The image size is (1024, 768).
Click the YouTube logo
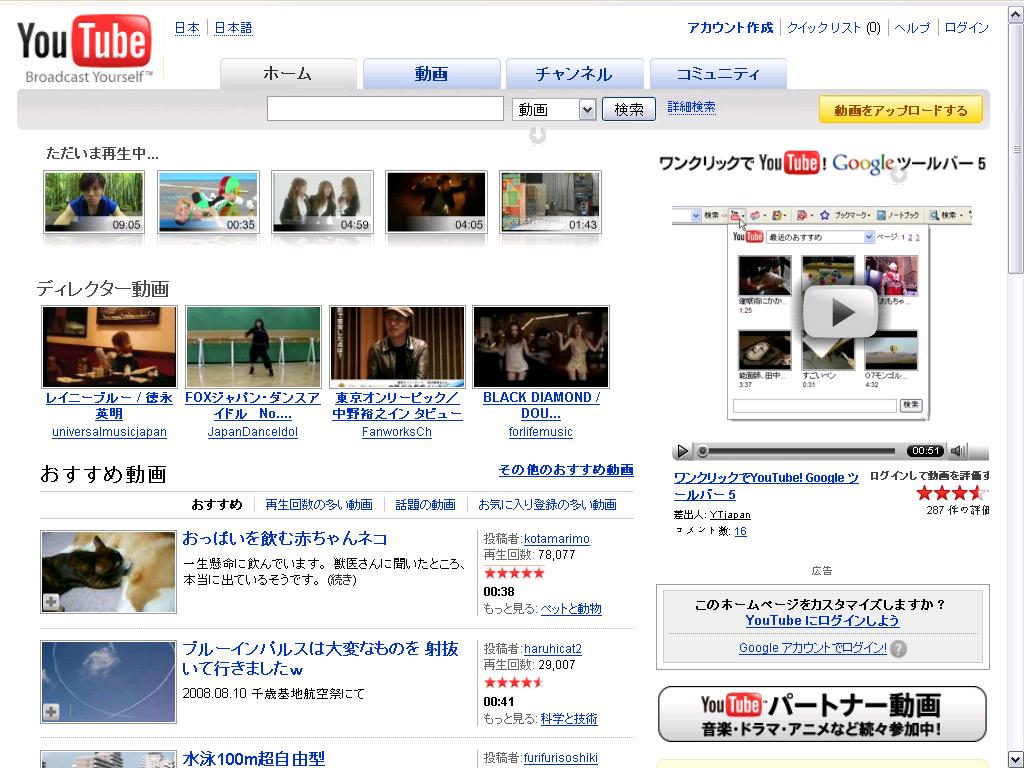click(x=85, y=50)
